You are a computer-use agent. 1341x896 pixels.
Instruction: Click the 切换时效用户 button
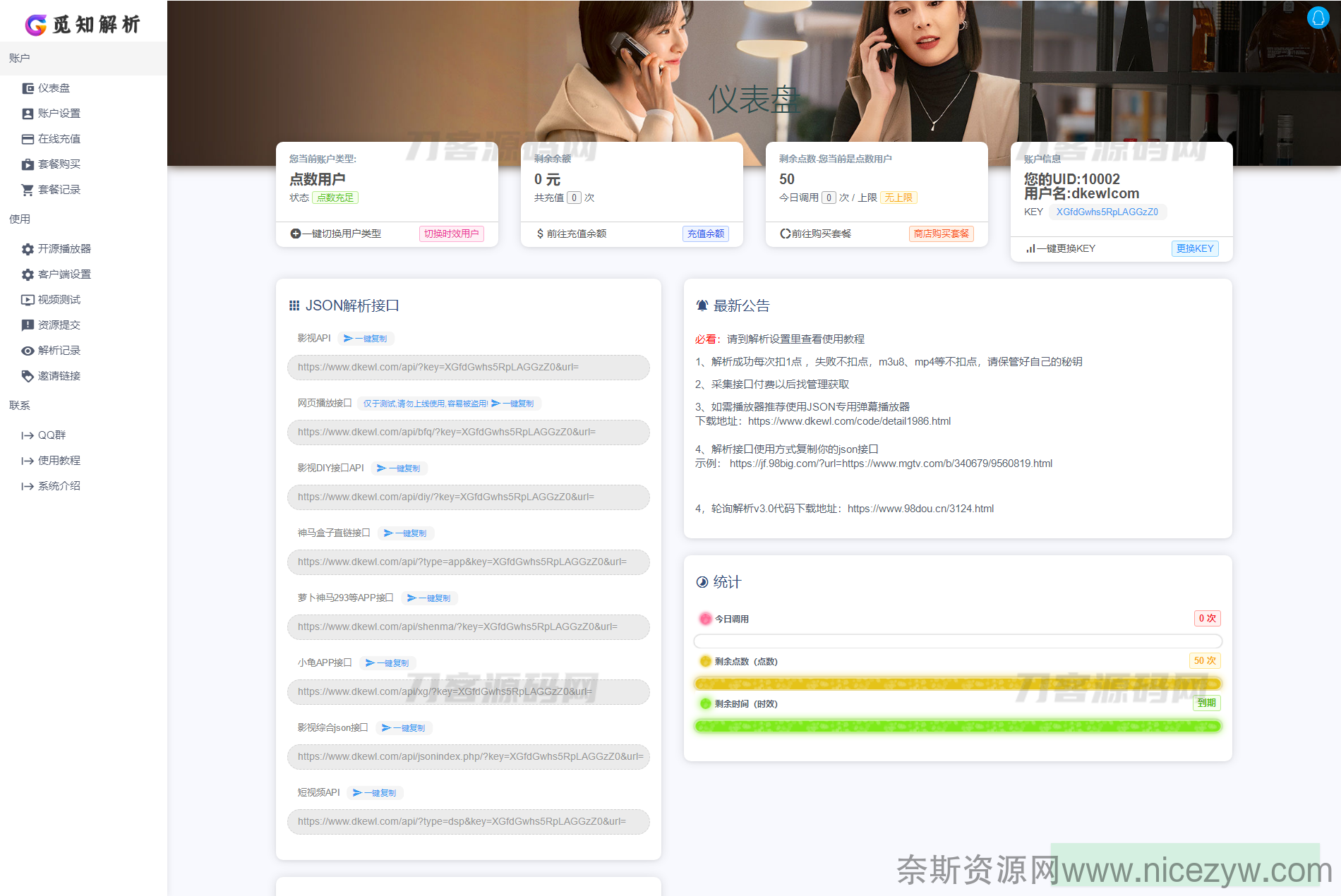coord(452,234)
